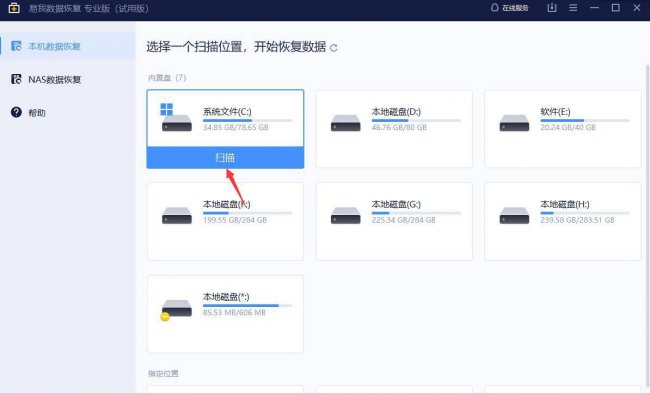Click the 内置盘 (7) section label
650x393 pixels.
click(x=167, y=78)
